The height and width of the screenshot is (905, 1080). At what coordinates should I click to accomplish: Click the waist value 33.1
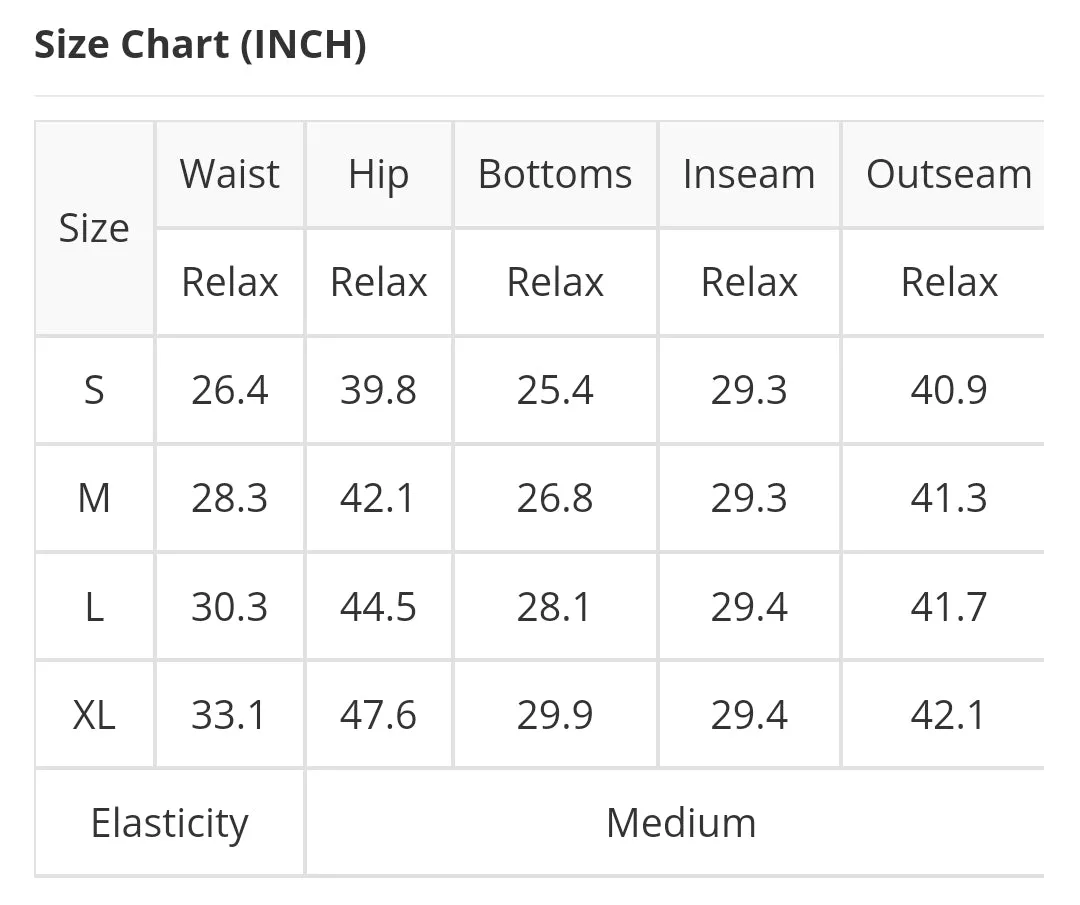point(228,714)
